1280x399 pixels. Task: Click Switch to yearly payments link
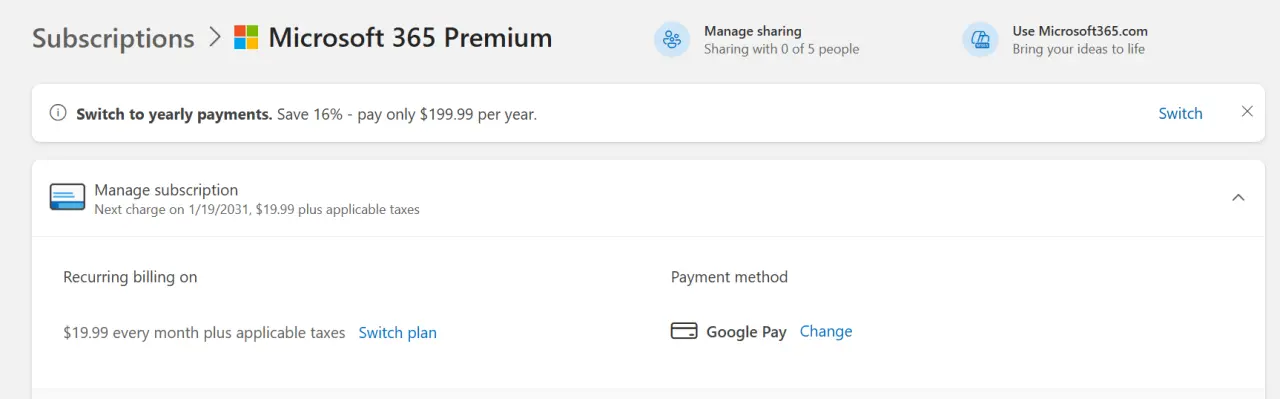(1180, 113)
